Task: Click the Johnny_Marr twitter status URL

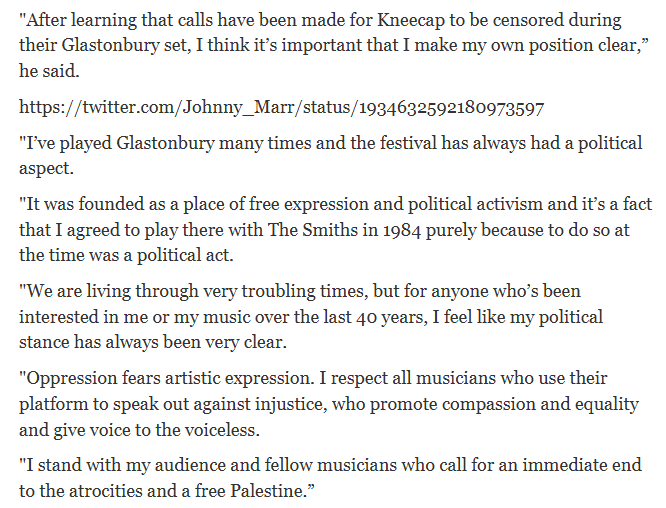Action: pos(282,107)
